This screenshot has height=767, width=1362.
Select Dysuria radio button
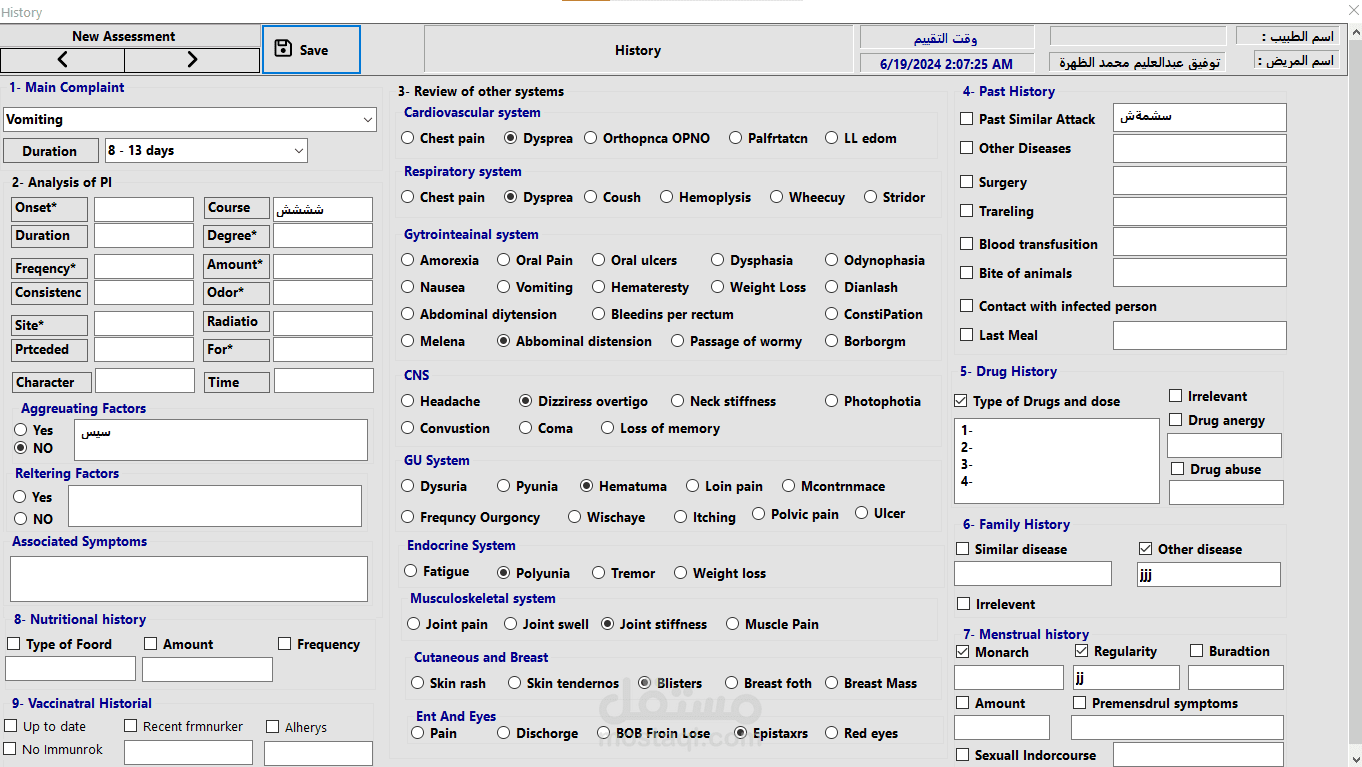408,486
